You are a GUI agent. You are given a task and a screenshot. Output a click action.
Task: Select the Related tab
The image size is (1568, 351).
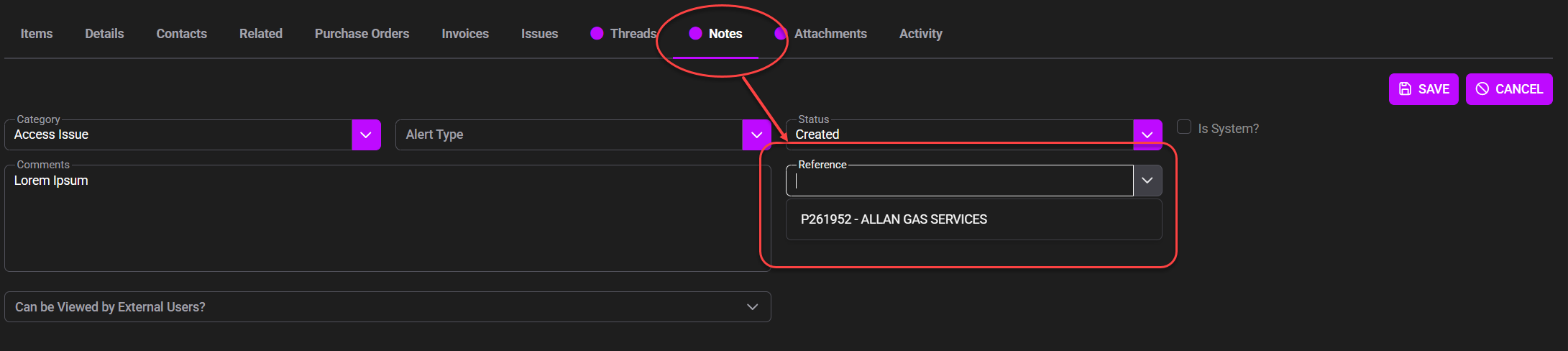261,34
